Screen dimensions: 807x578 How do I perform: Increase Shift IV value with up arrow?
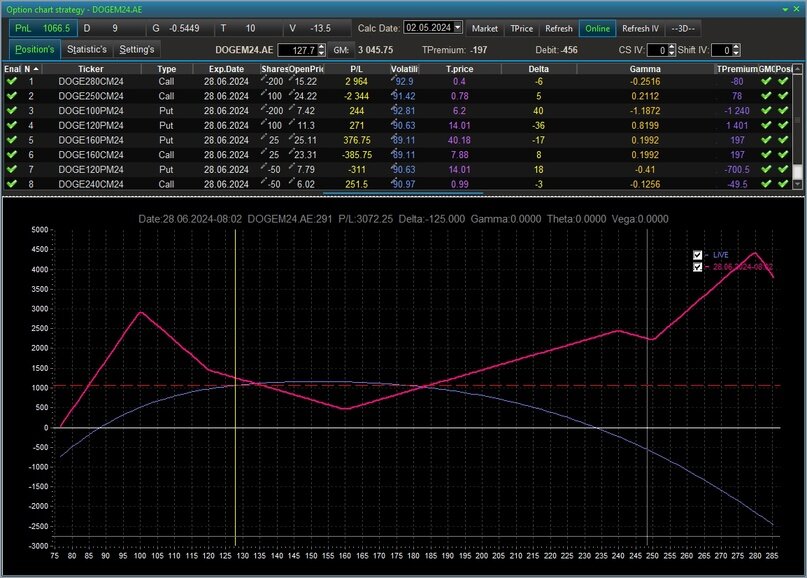[736, 47]
